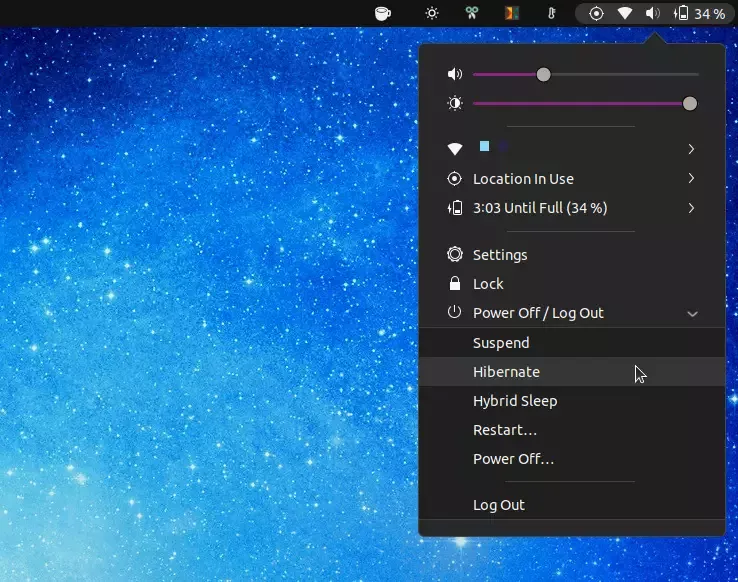Expand the Location In Use chevron
This screenshot has height=582, width=738.
pos(691,178)
